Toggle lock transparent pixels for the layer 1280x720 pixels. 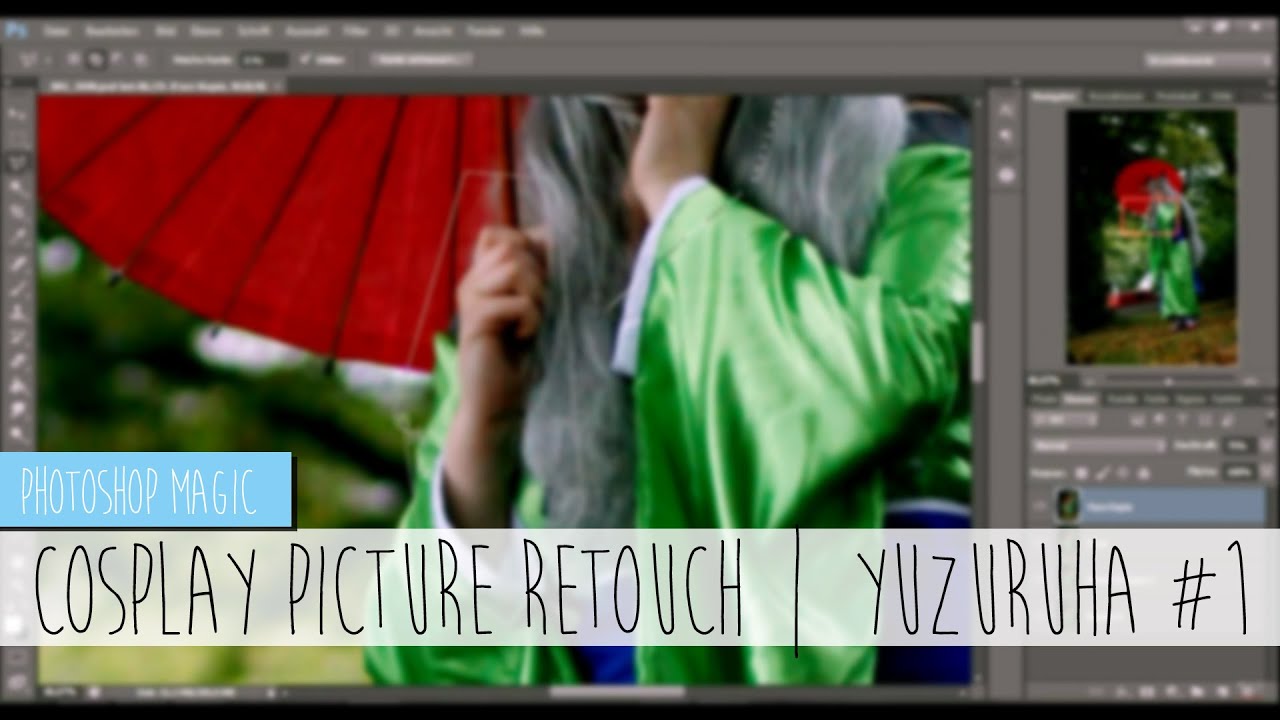[x=1082, y=471]
